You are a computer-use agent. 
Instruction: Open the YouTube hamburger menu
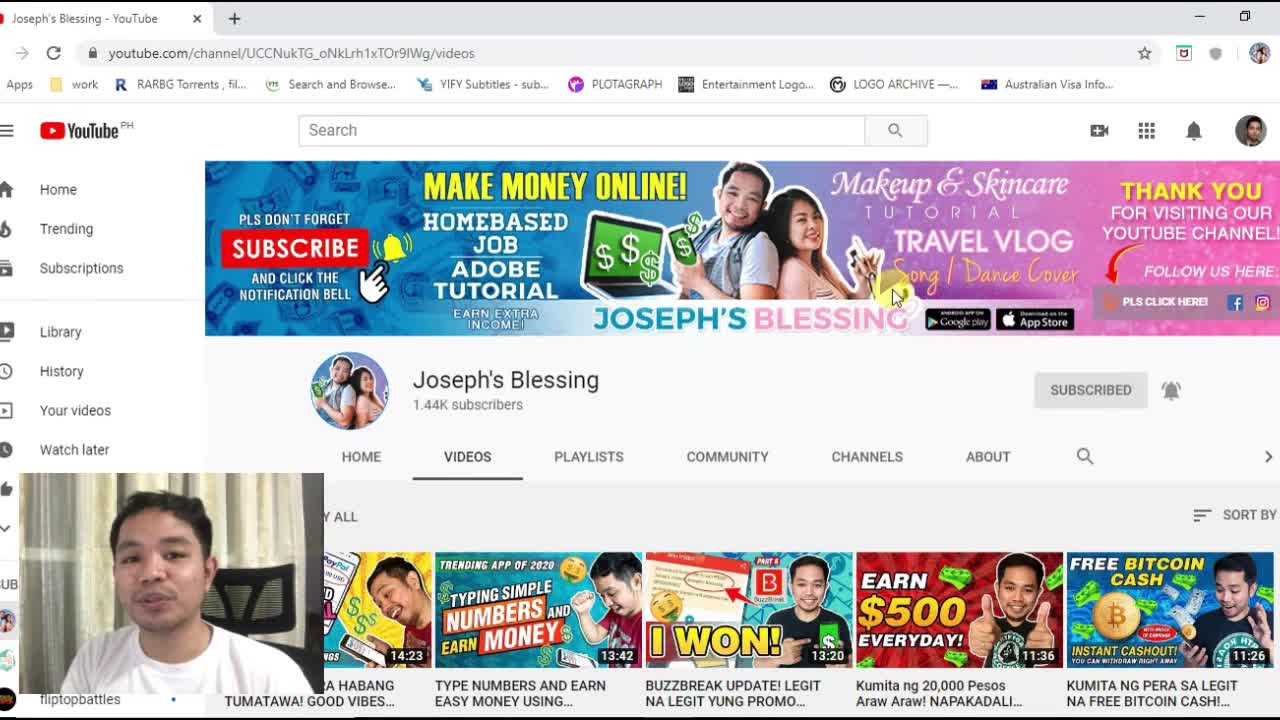click(x=6, y=130)
